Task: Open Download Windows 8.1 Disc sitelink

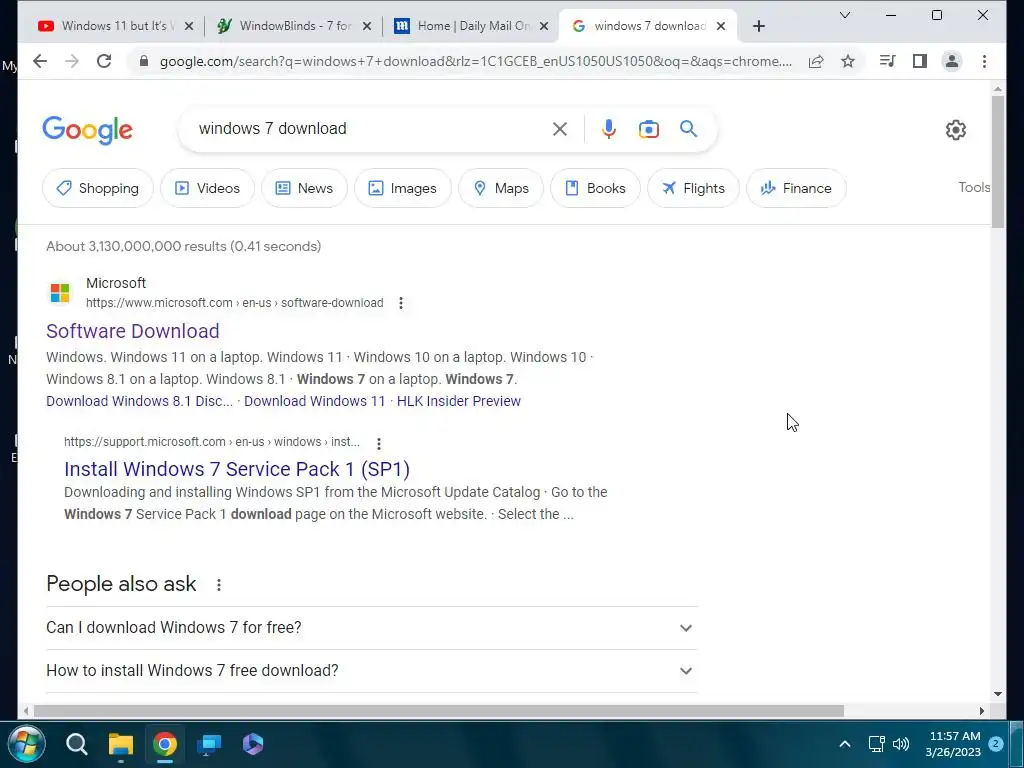Action: point(139,401)
